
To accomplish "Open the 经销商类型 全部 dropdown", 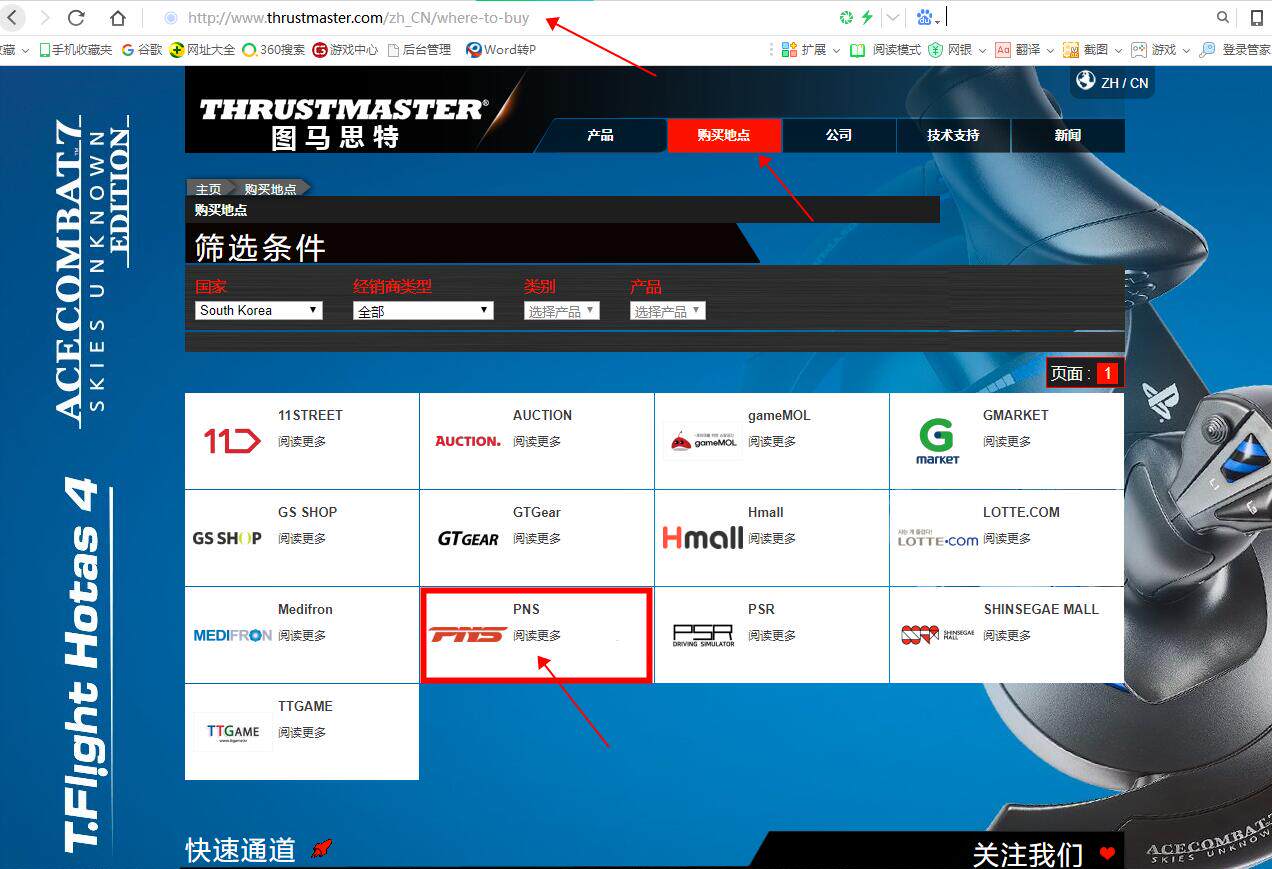I will point(424,311).
